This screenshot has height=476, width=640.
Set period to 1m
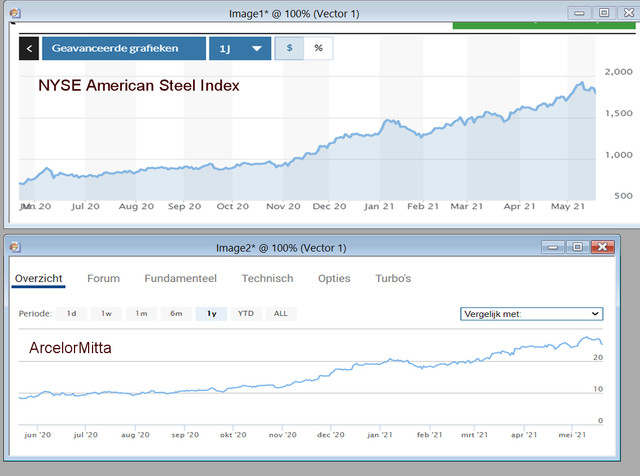click(x=141, y=314)
